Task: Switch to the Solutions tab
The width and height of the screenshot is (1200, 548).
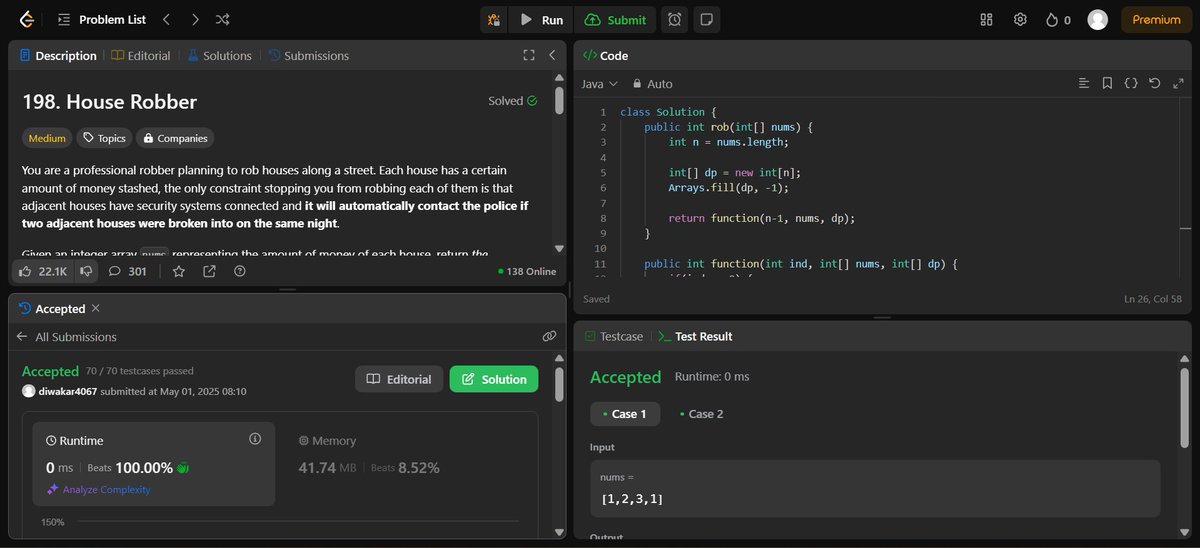Action: tap(219, 56)
